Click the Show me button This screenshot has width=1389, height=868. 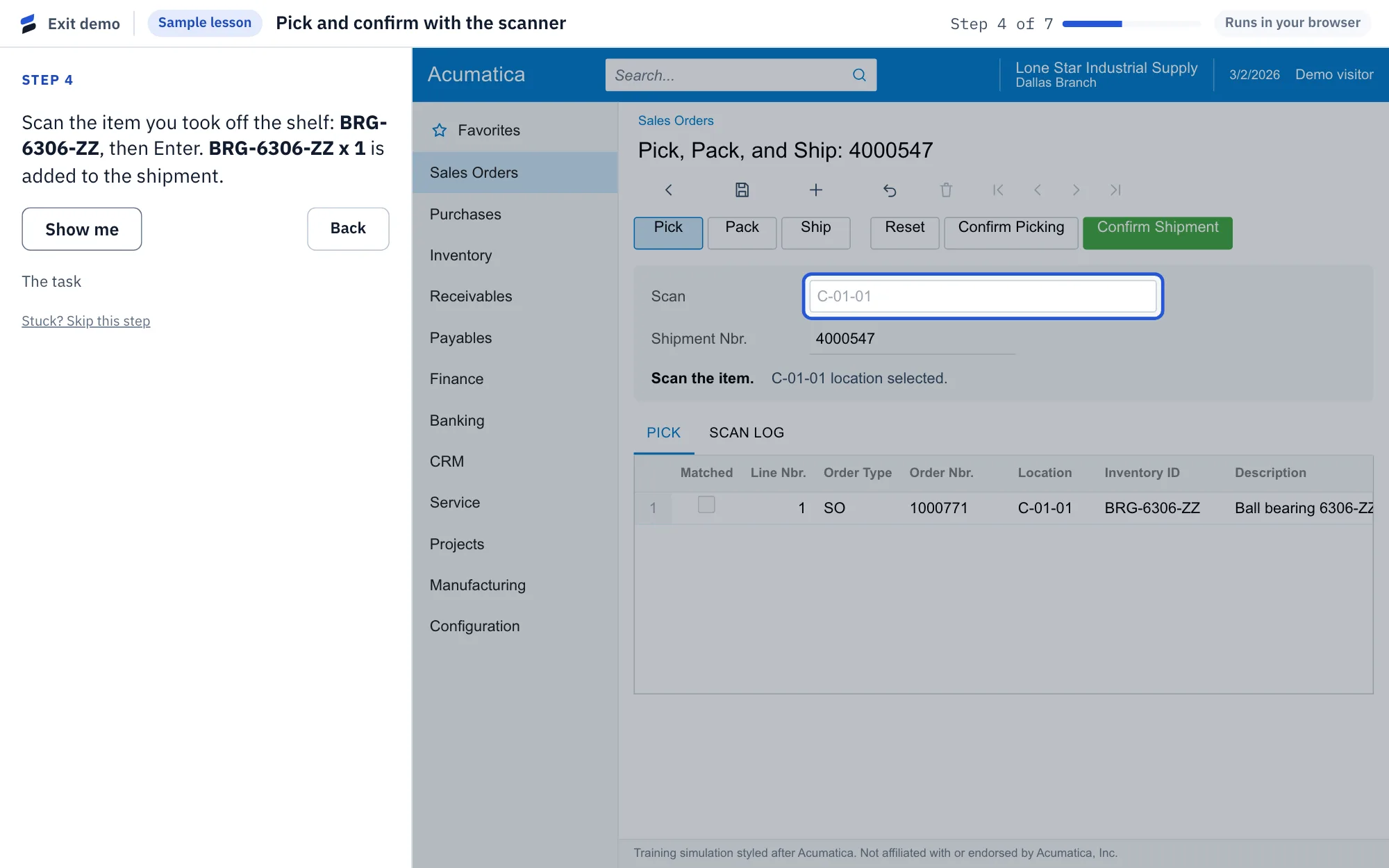[82, 229]
